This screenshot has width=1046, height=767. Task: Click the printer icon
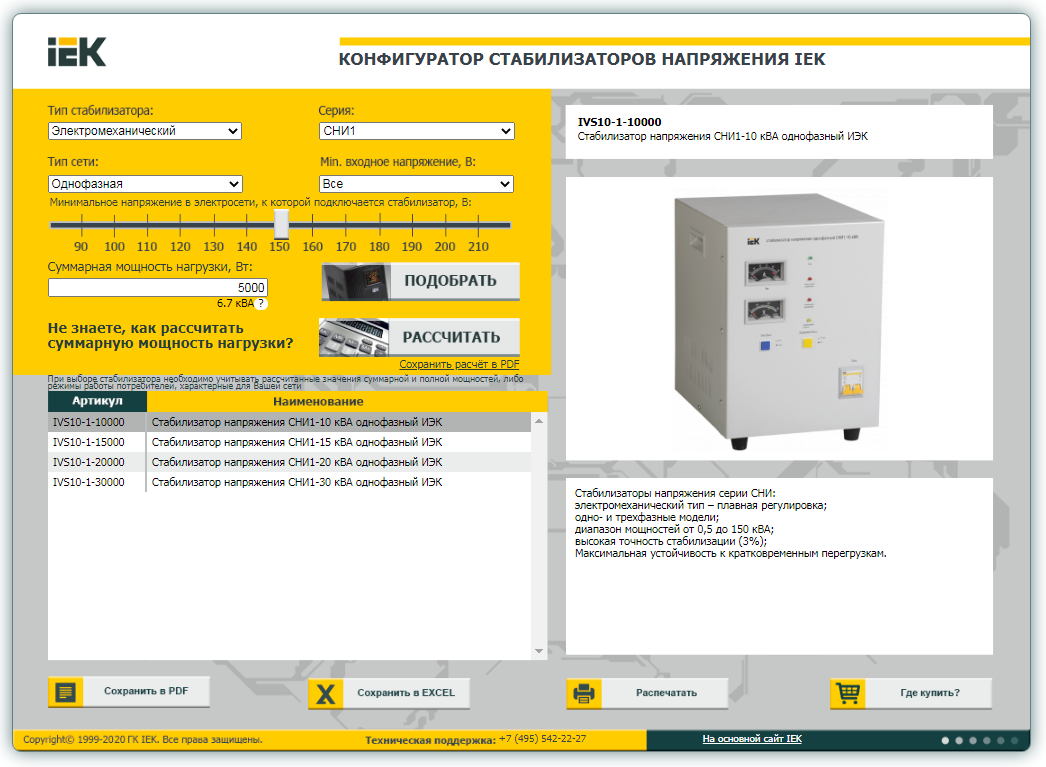point(584,694)
